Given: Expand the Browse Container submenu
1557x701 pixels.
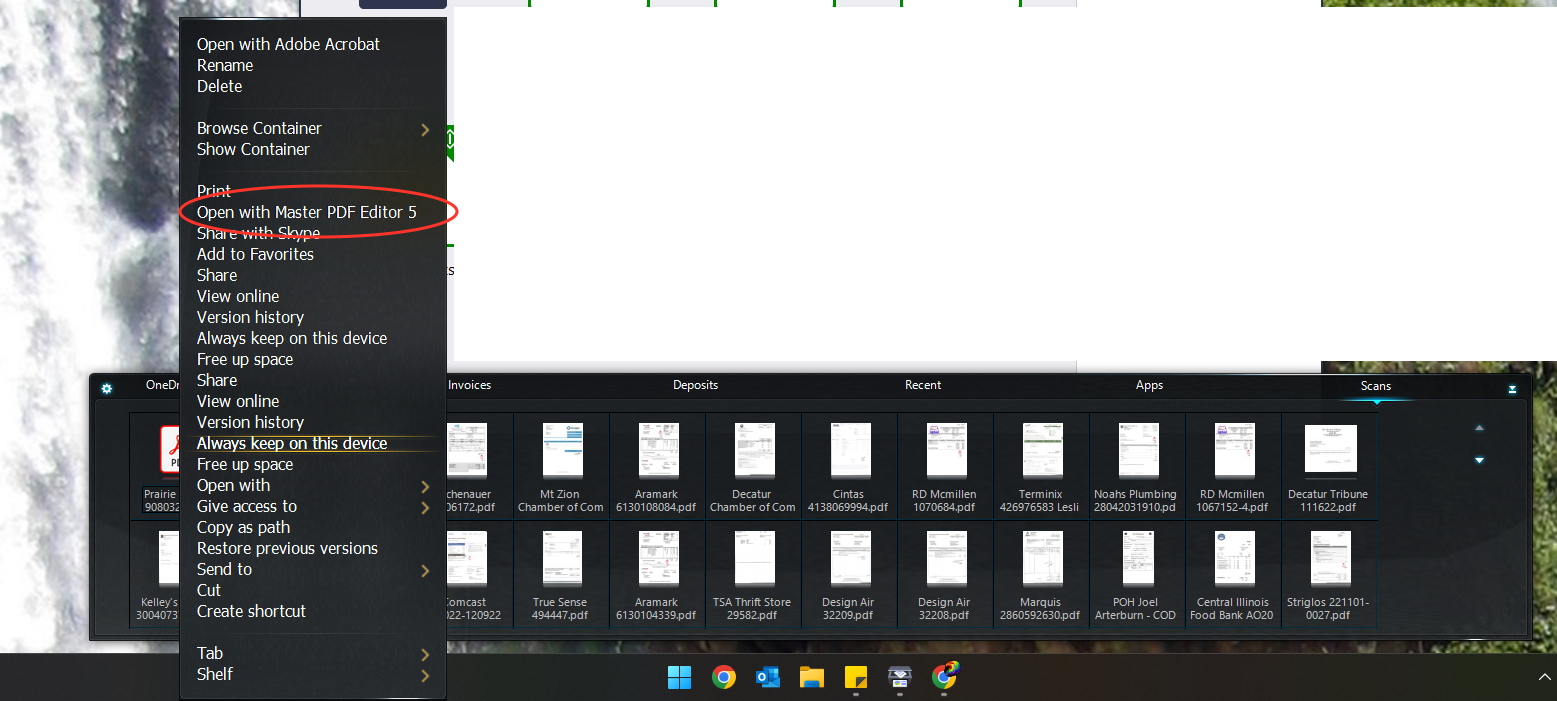Looking at the screenshot, I should click(424, 129).
